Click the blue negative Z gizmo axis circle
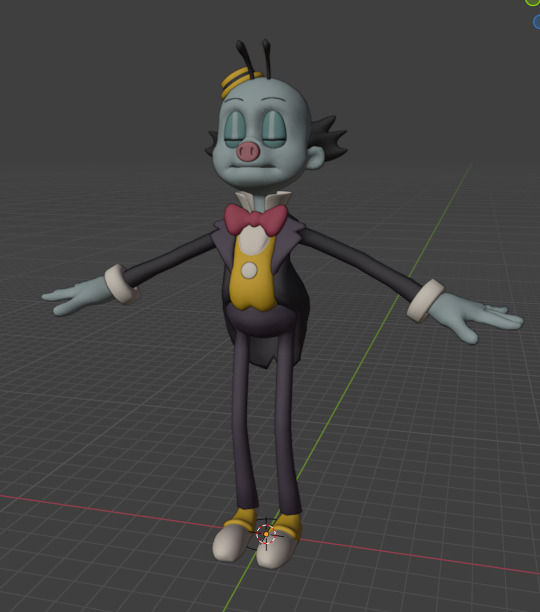This screenshot has height=612, width=540. pyautogui.click(x=537, y=22)
